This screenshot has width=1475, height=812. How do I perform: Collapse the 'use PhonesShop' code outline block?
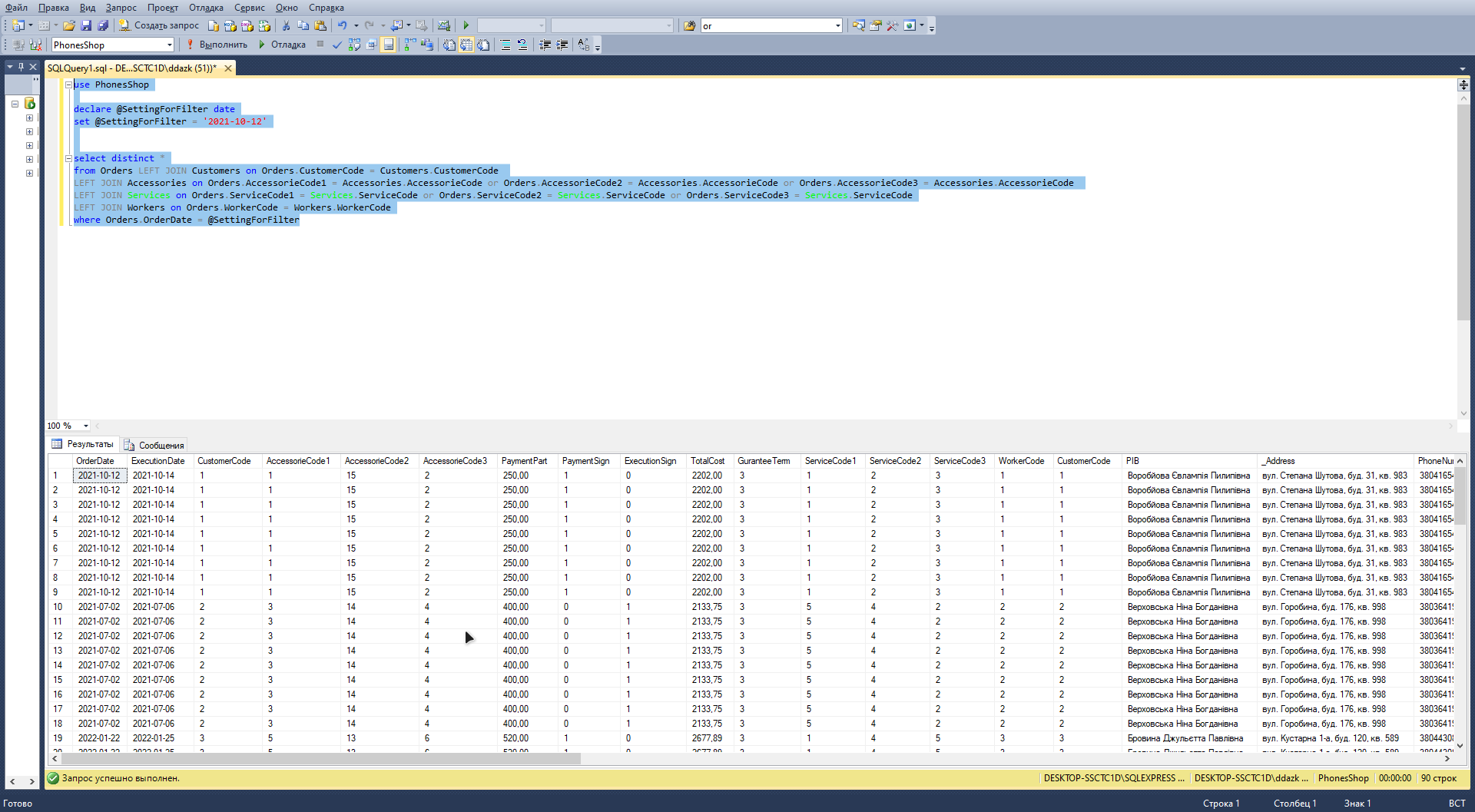pyautogui.click(x=68, y=85)
